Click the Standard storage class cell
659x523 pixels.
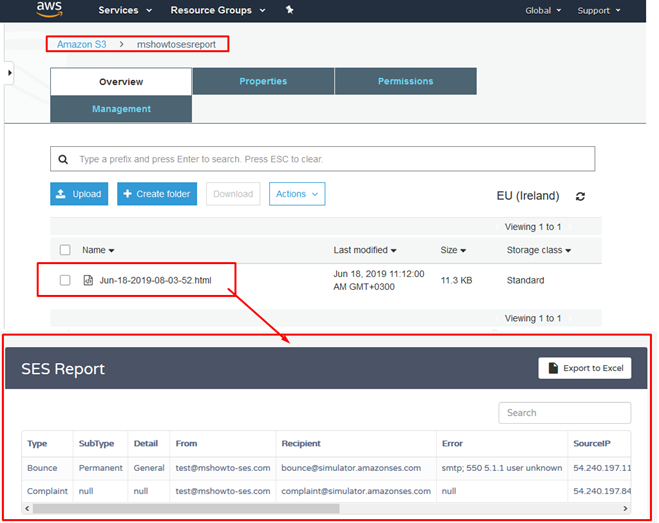(x=525, y=280)
